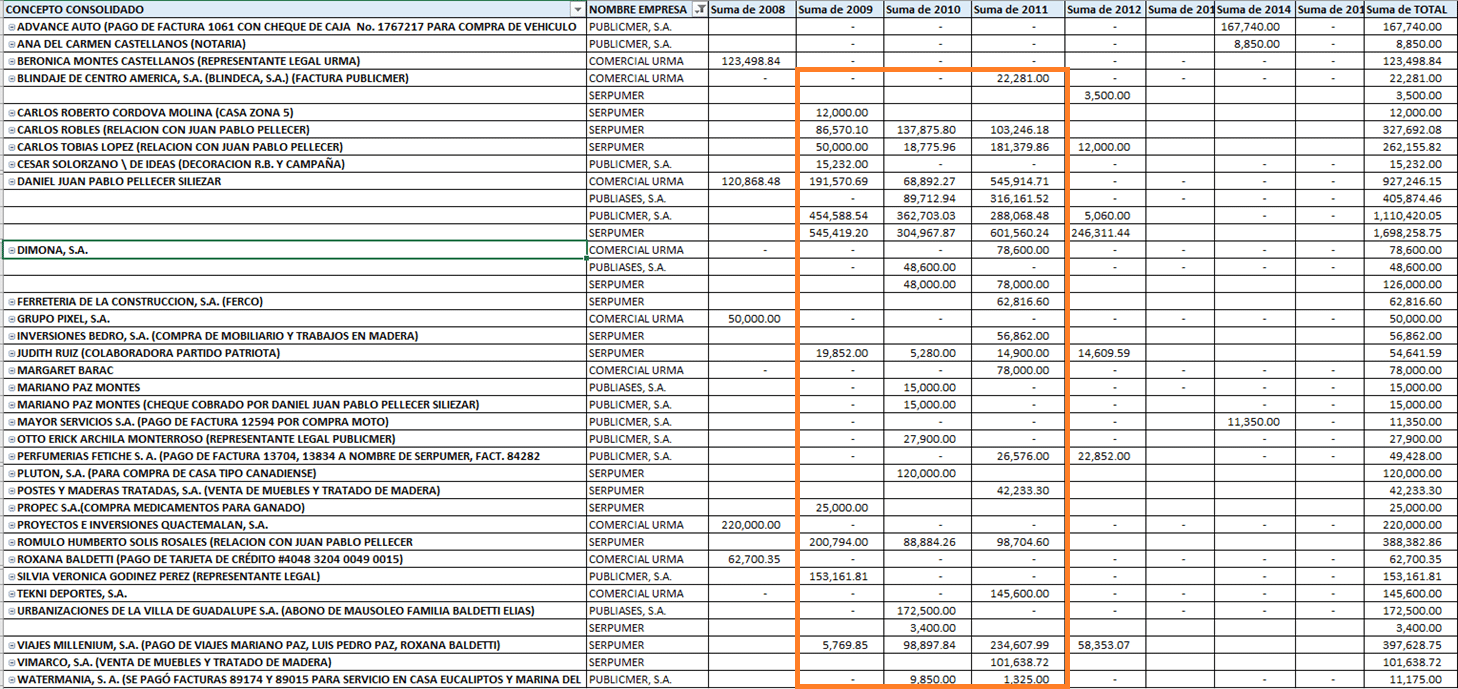The width and height of the screenshot is (1458, 689).
Task: Toggle collapse icon beside CARLOS ROBLES
Action: point(11,130)
